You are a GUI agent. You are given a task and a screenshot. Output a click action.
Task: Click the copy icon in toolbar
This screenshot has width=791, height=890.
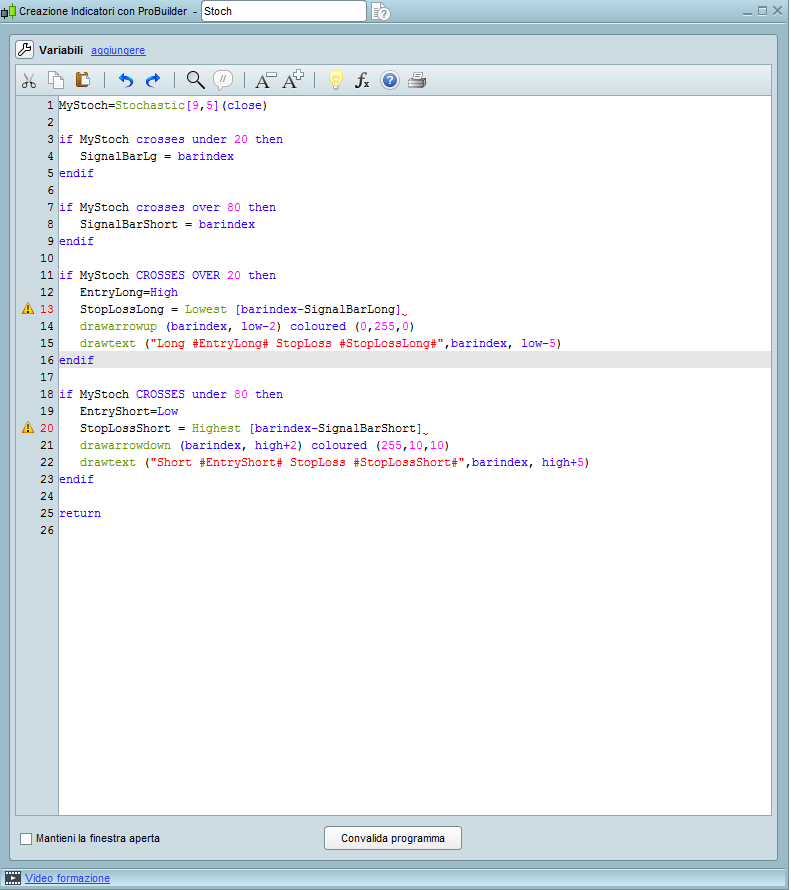tap(56, 81)
